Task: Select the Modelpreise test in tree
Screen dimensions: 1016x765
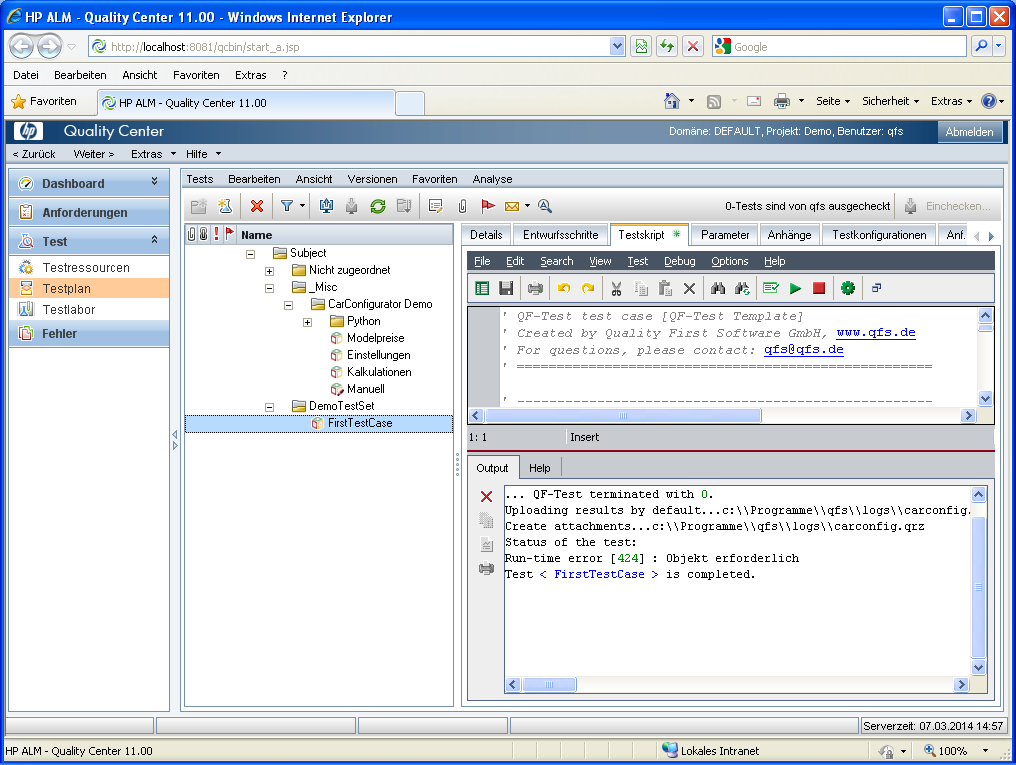Action: click(375, 337)
